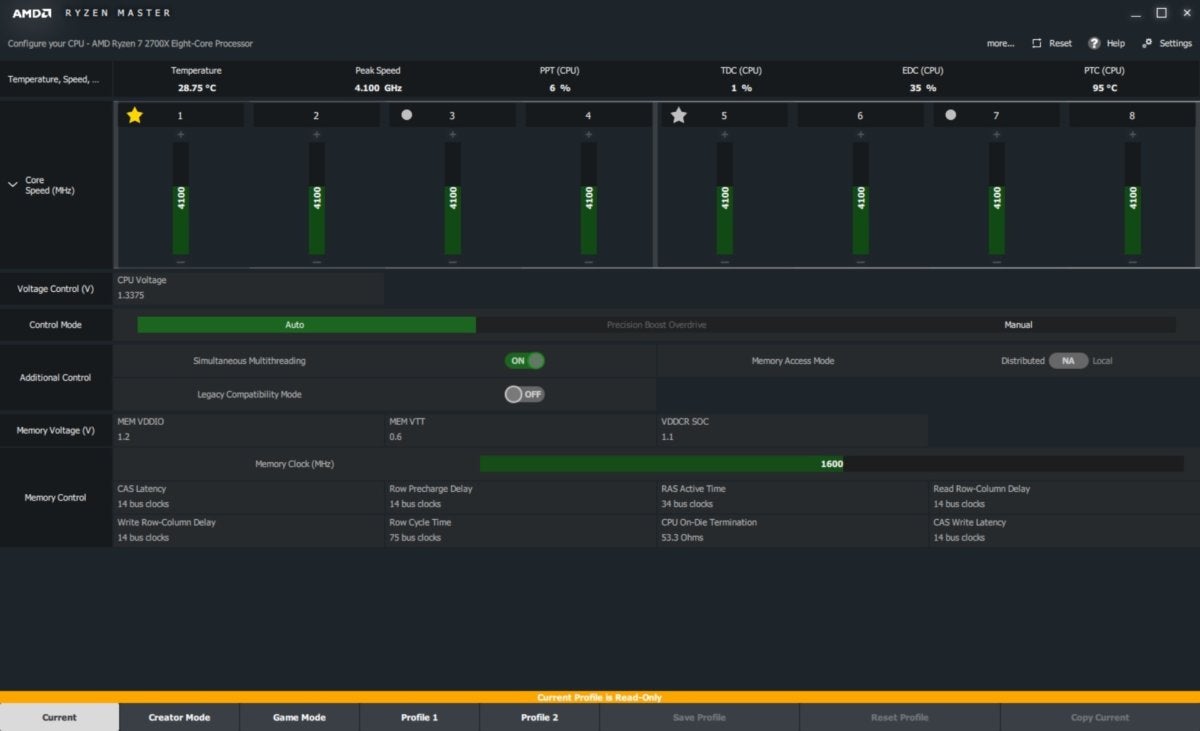Open Help via question mark icon
Viewport: 1200px width, 731px height.
point(1094,43)
